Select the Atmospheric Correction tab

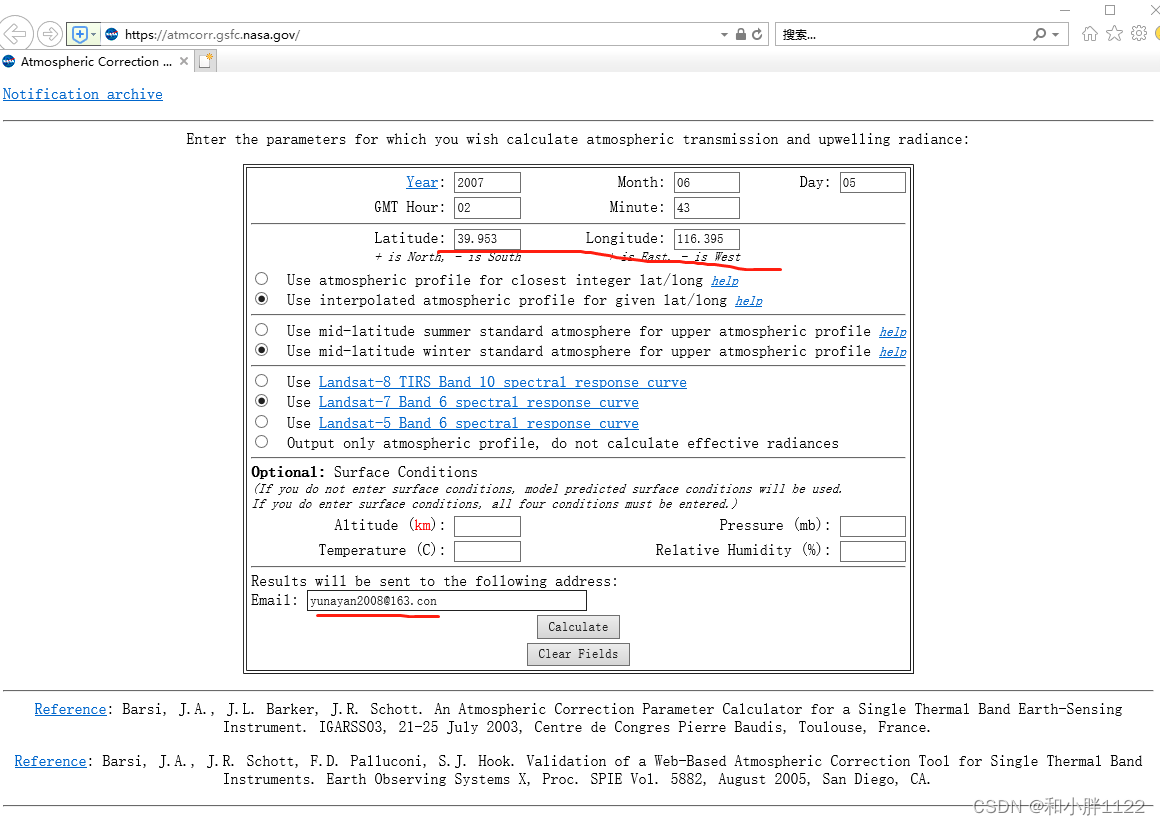coord(96,61)
